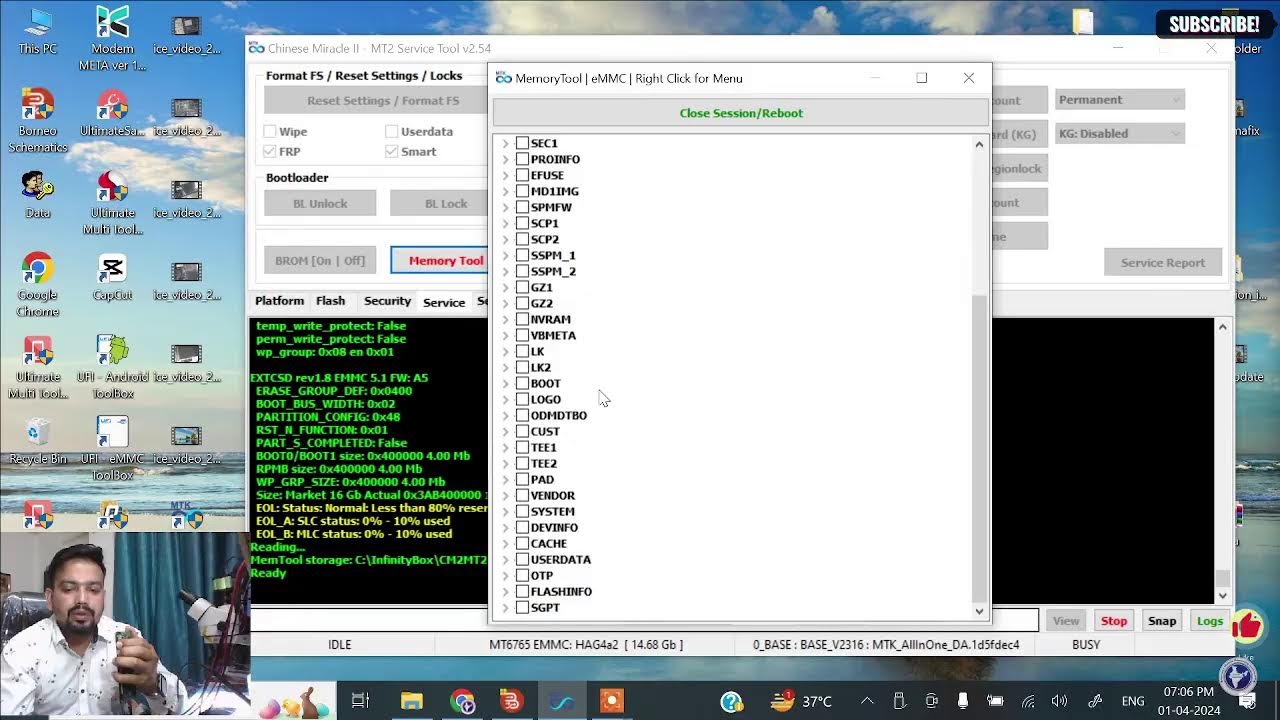Tick the PROINFO partition checkbox
1280x720 pixels.
click(x=522, y=159)
